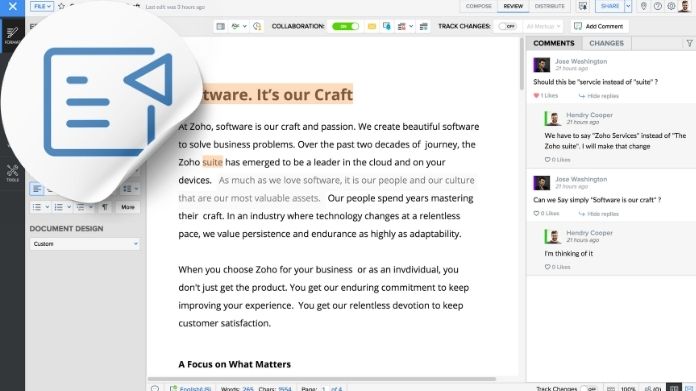Click the comments filter funnel icon

pos(689,43)
